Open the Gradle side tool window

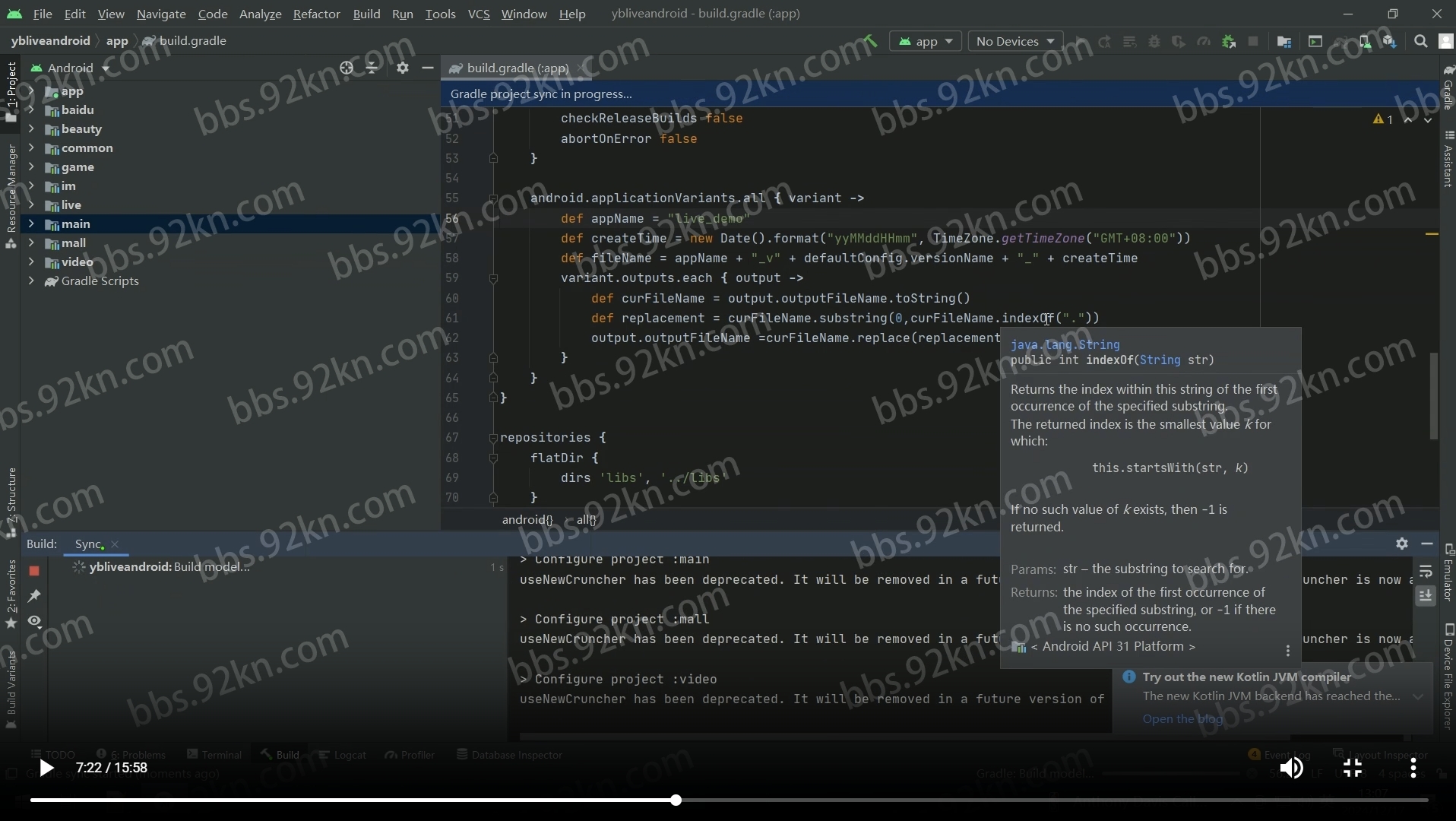(1448, 87)
